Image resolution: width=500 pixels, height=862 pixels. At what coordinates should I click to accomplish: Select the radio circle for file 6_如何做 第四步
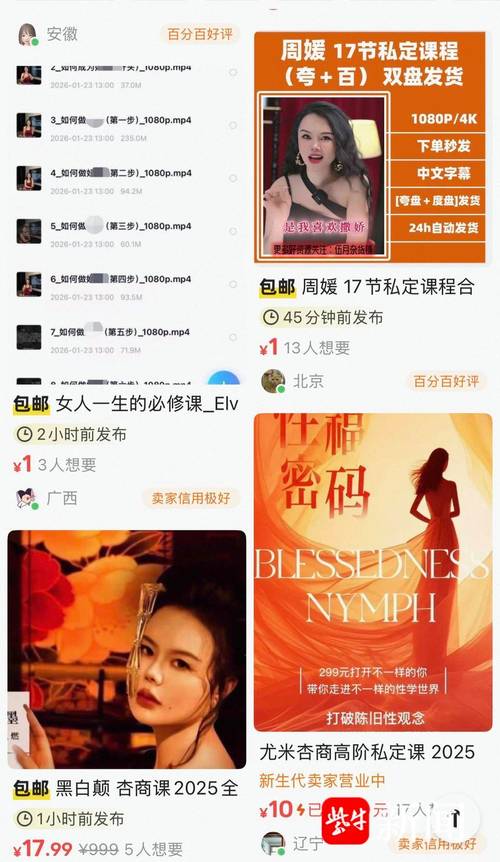[233, 284]
